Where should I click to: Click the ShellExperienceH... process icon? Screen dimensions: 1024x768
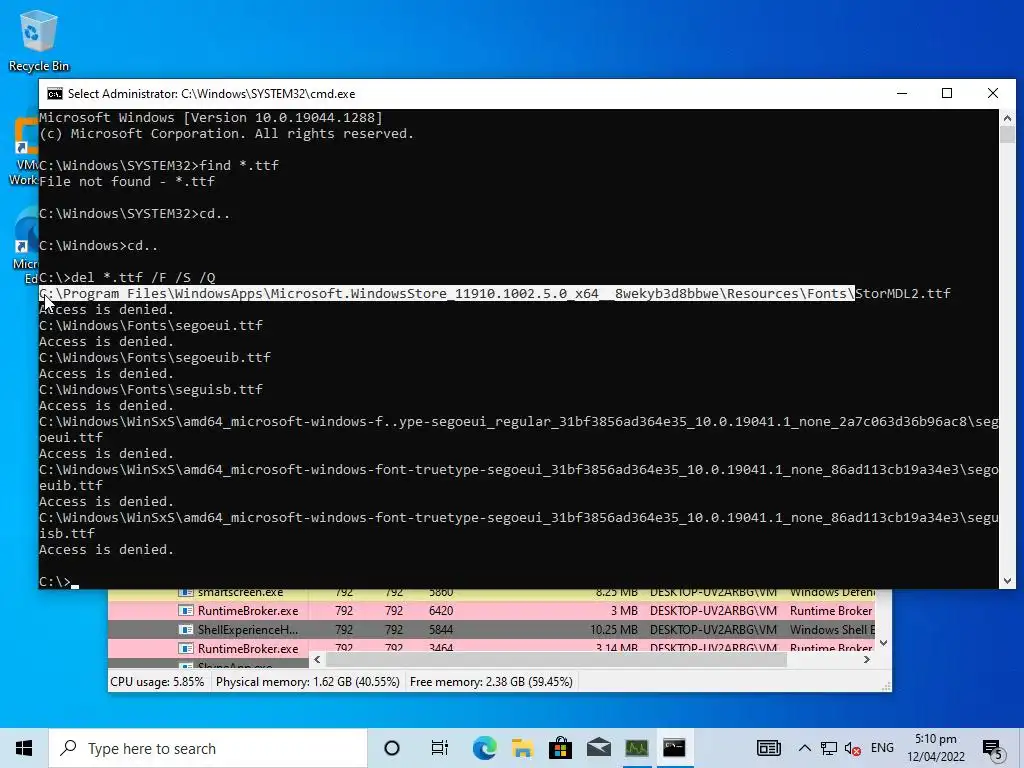(x=186, y=630)
